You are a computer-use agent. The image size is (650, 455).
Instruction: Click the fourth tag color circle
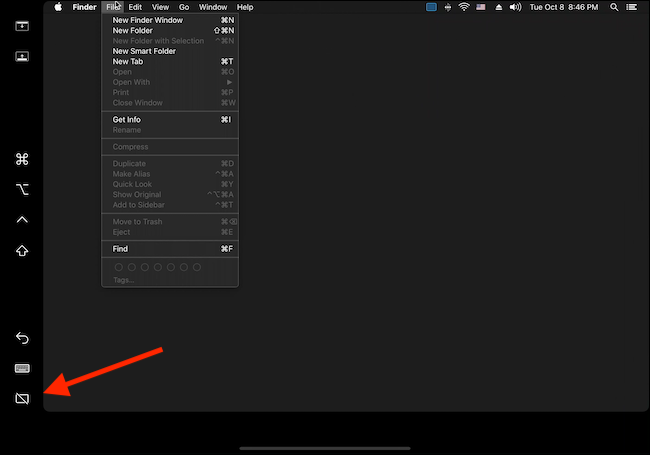coord(158,267)
